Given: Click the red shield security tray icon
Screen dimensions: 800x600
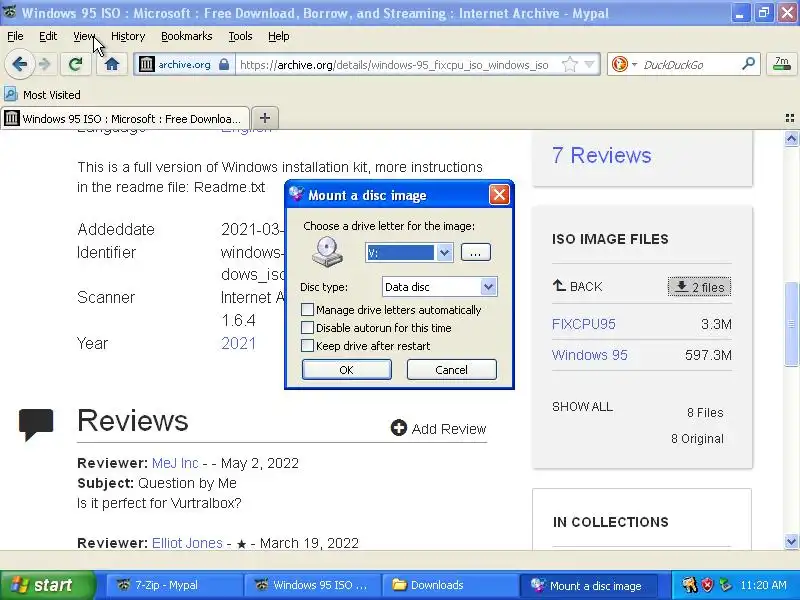Looking at the screenshot, I should [707, 585].
